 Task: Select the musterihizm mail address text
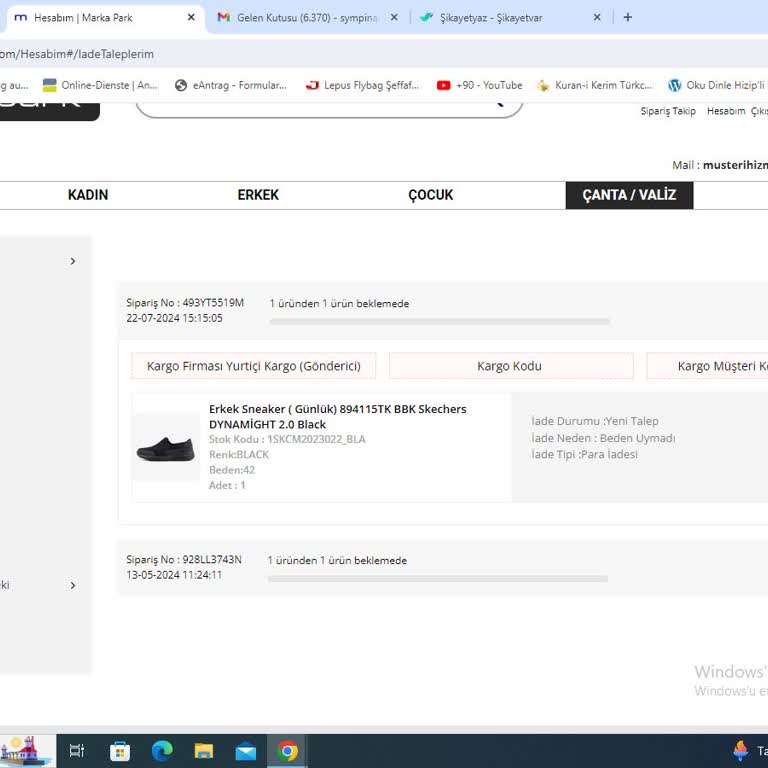[735, 165]
